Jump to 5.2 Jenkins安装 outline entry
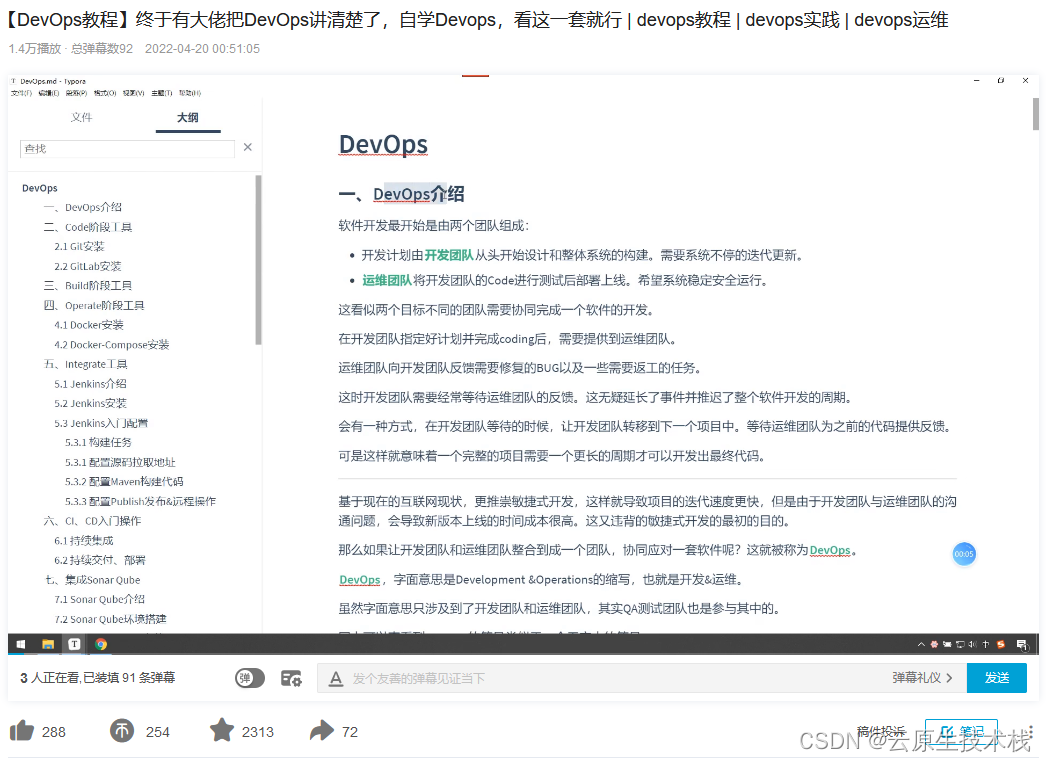 click(x=90, y=404)
